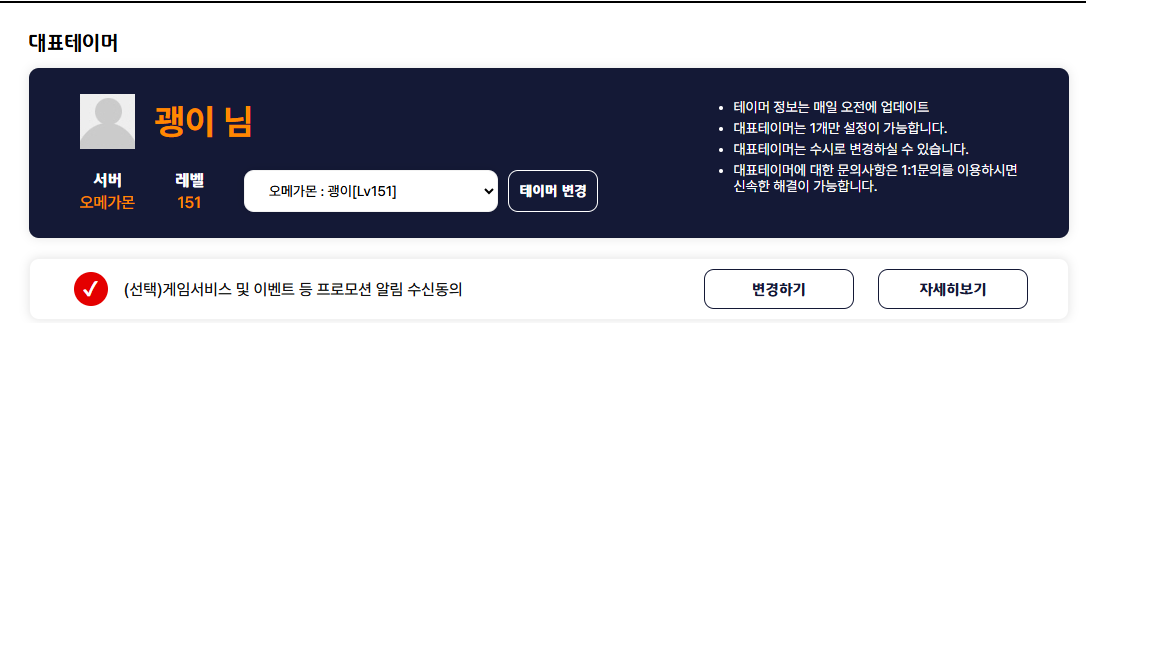This screenshot has height=648, width=1152.
Task: Open the tamer dropdown chevron arrow
Action: 489,191
